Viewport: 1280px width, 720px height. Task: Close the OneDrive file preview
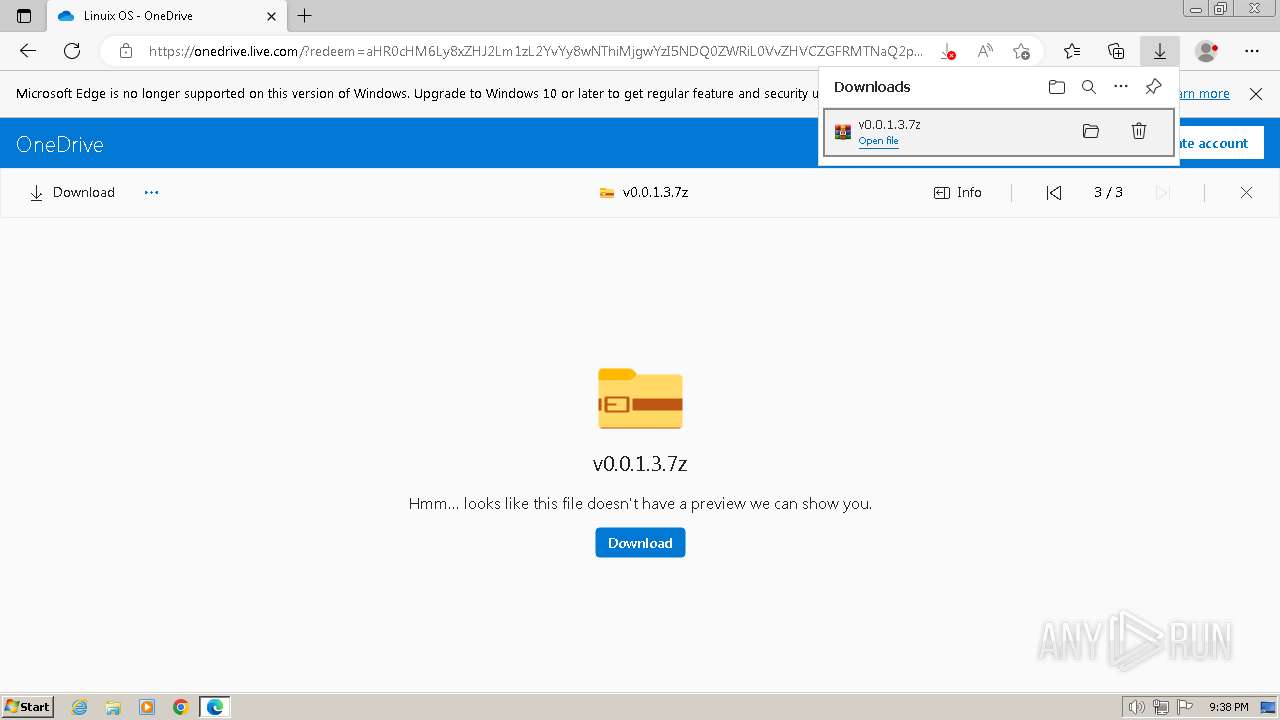[1246, 193]
